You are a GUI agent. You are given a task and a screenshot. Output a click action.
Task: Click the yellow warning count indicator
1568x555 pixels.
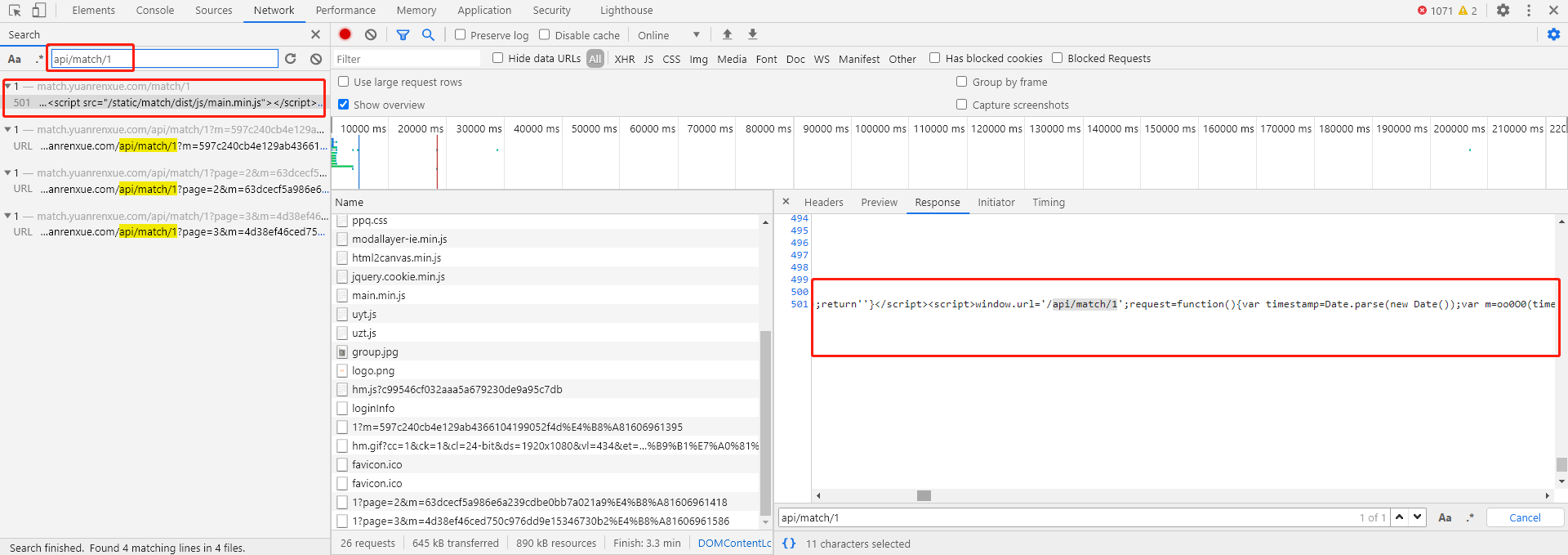1468,11
